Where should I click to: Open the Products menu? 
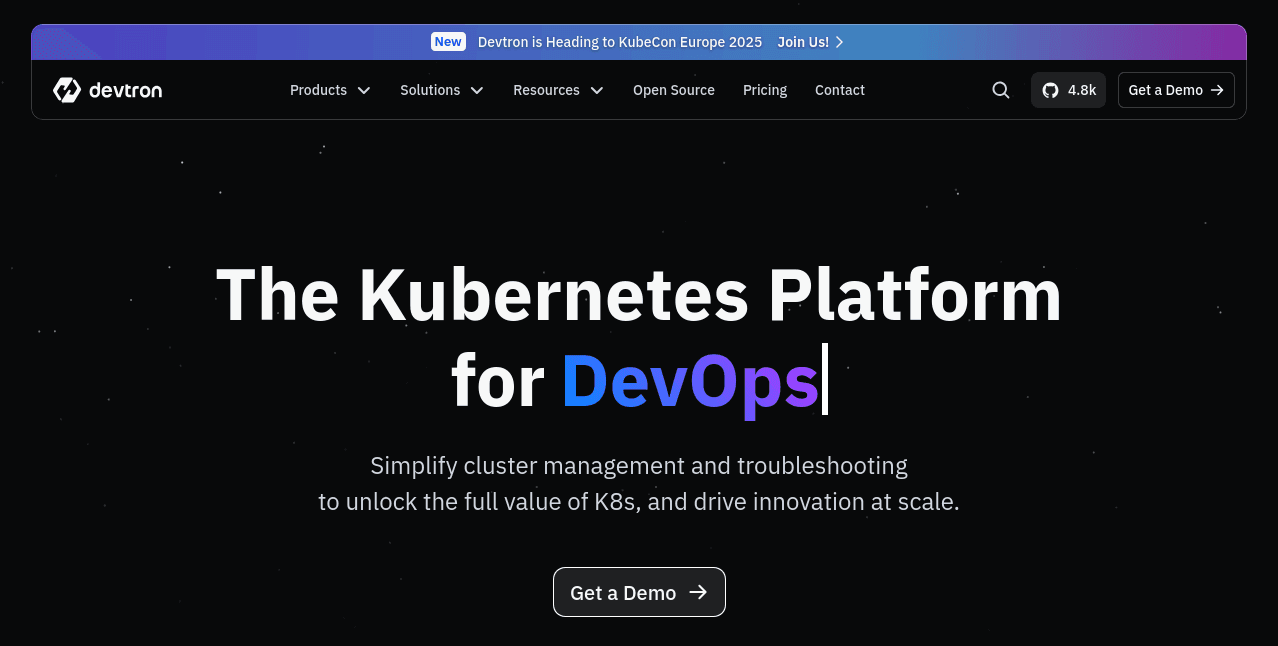[x=330, y=90]
